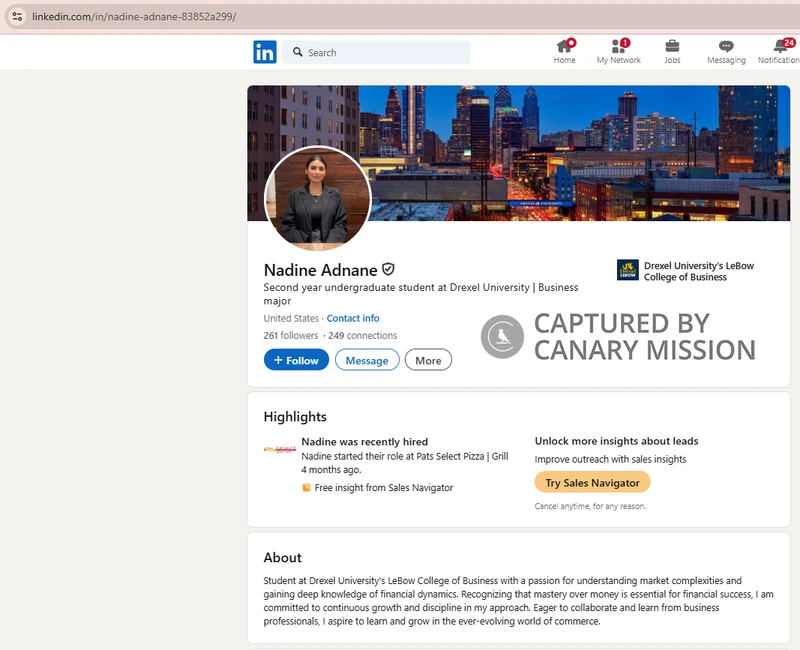
Task: Click the LinkedIn search field
Action: pyautogui.click(x=376, y=52)
